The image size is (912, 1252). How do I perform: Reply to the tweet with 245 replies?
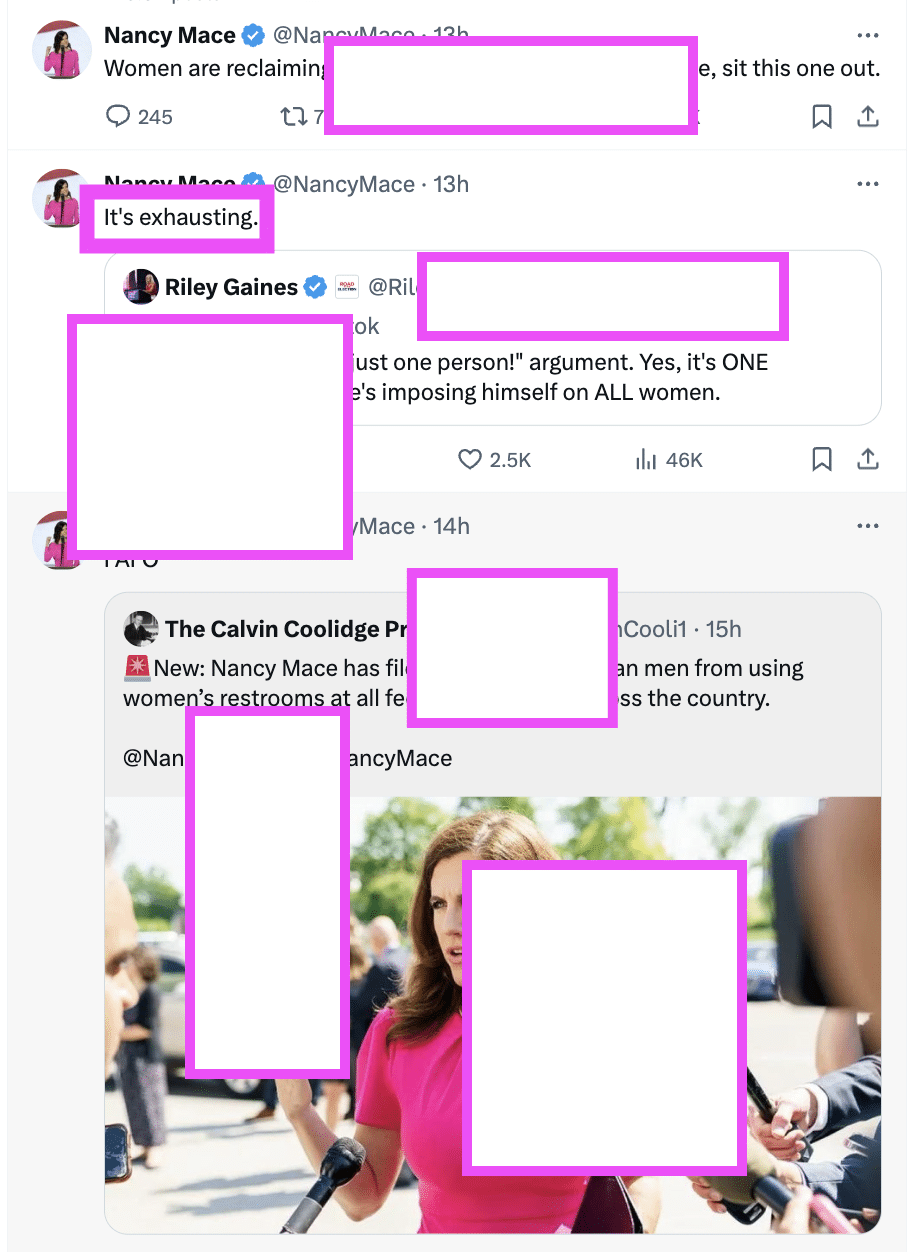click(x=119, y=117)
